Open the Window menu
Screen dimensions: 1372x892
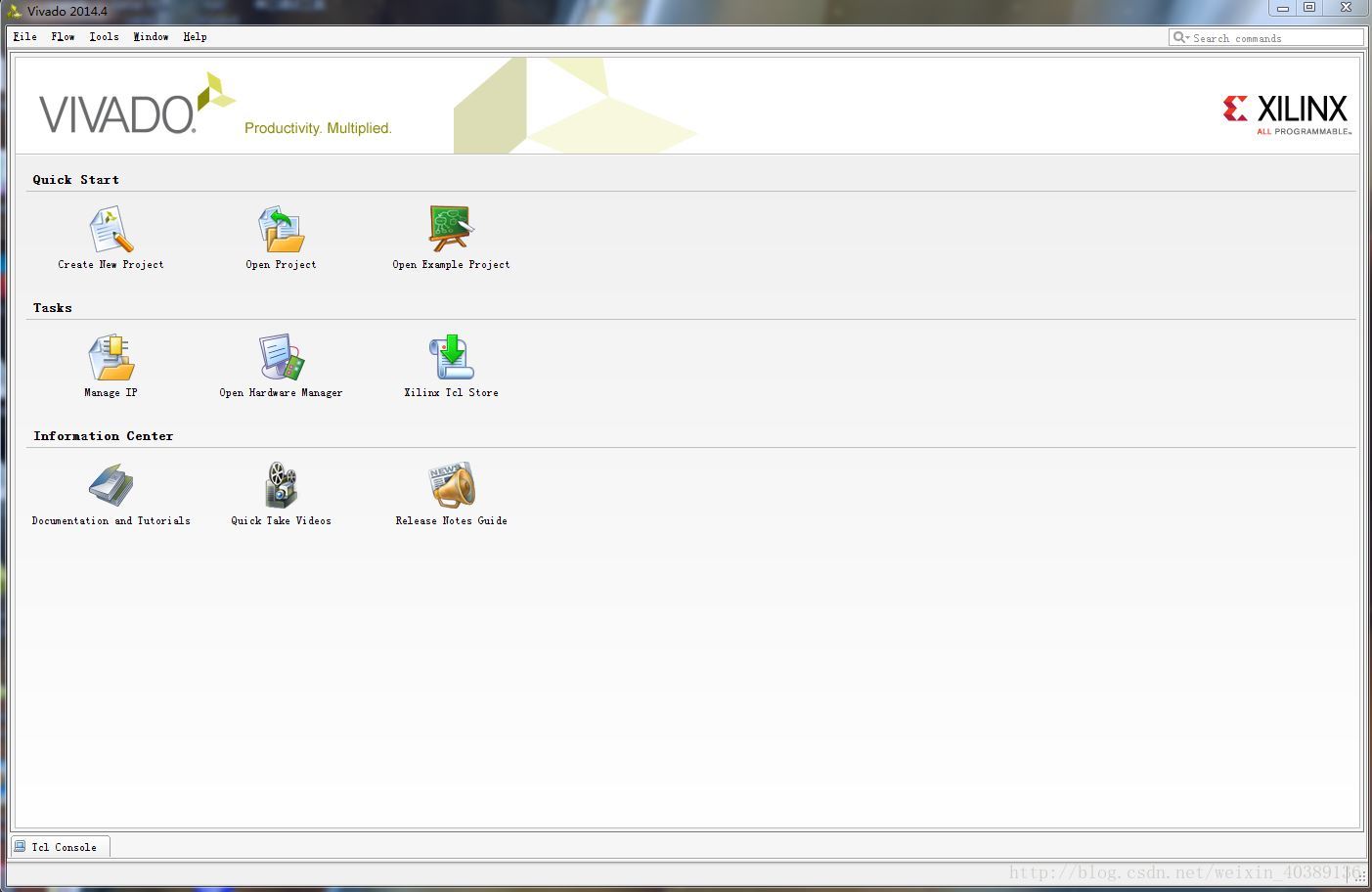(151, 37)
